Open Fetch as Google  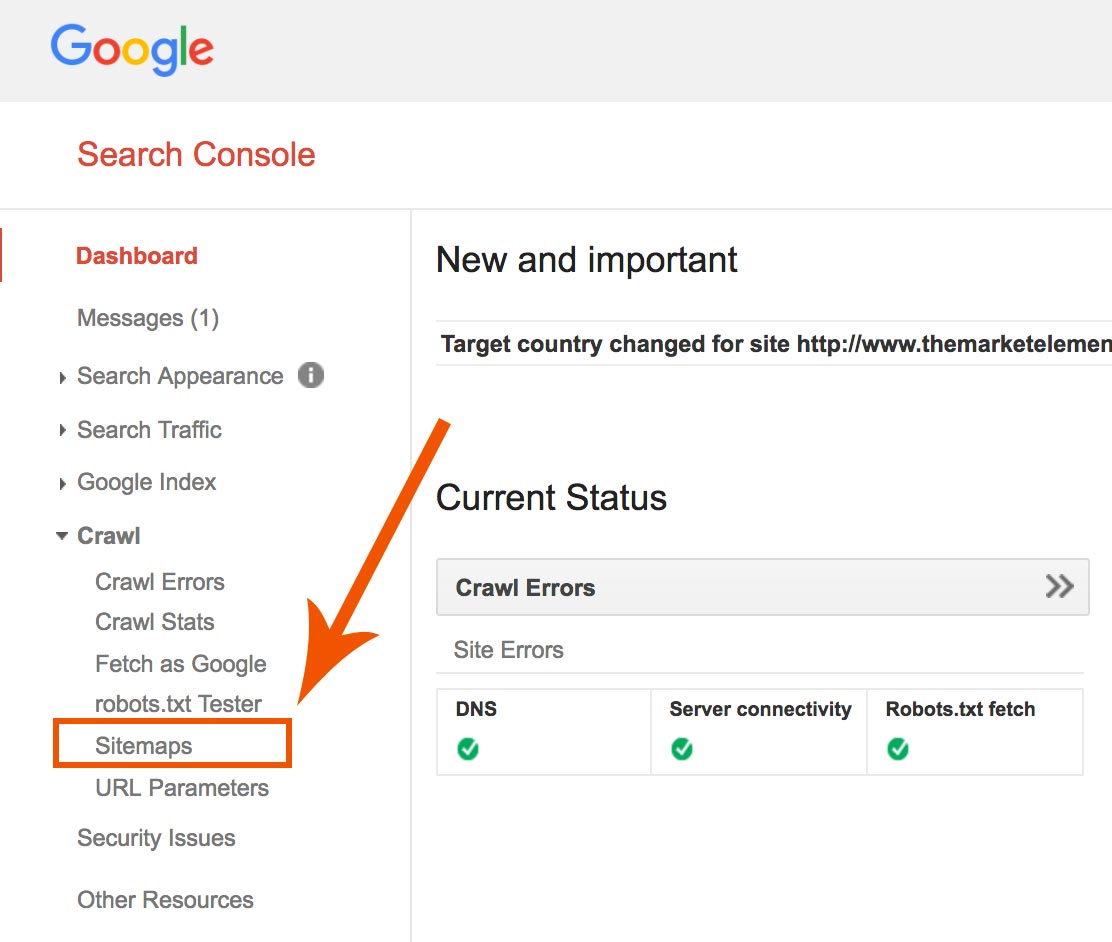pyautogui.click(x=181, y=664)
